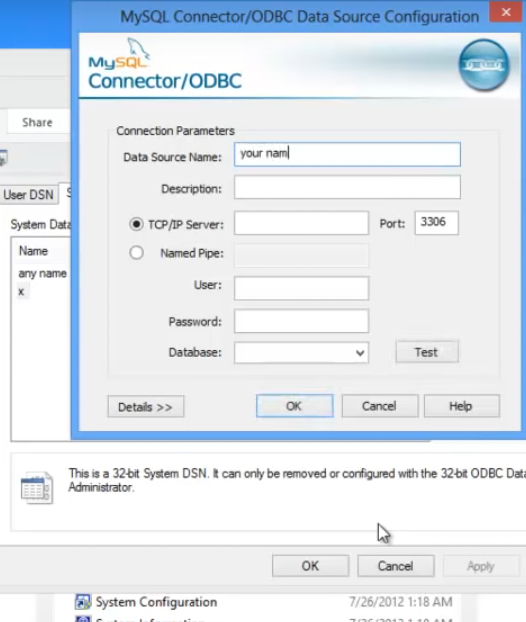The height and width of the screenshot is (622, 526).
Task: Click Cancel in the MySQL connector dialog
Action: point(380,406)
